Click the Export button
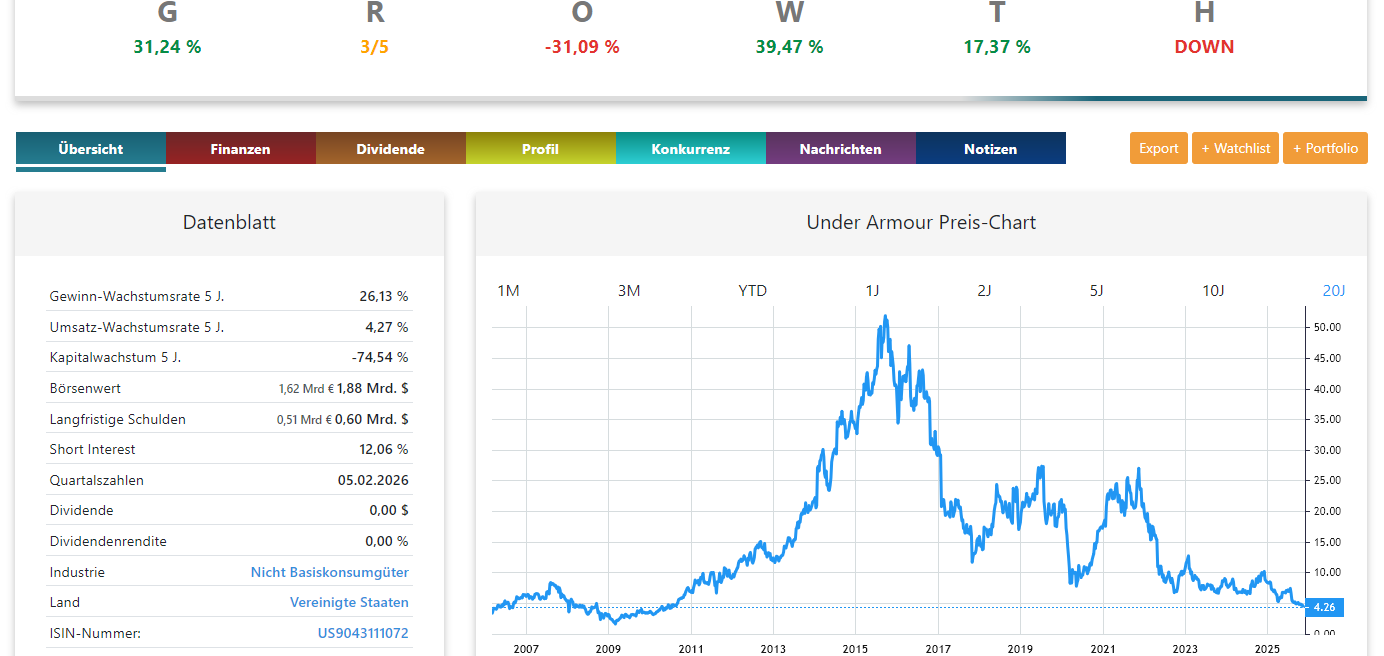 tap(1158, 147)
